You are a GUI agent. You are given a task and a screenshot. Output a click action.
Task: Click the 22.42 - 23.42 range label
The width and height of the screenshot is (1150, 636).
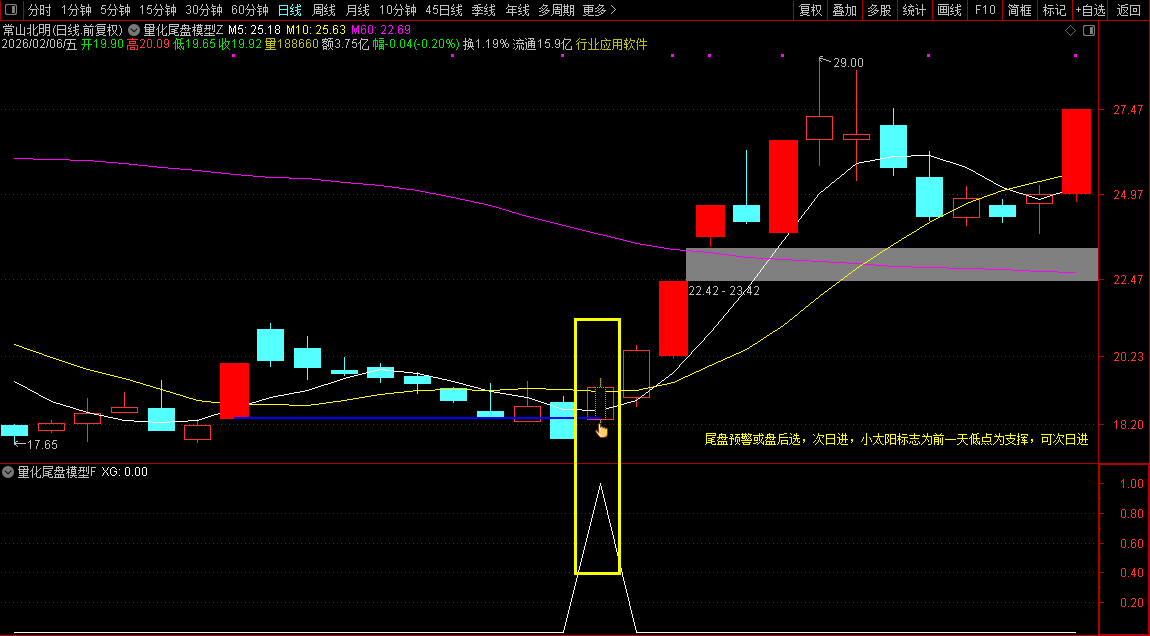724,291
